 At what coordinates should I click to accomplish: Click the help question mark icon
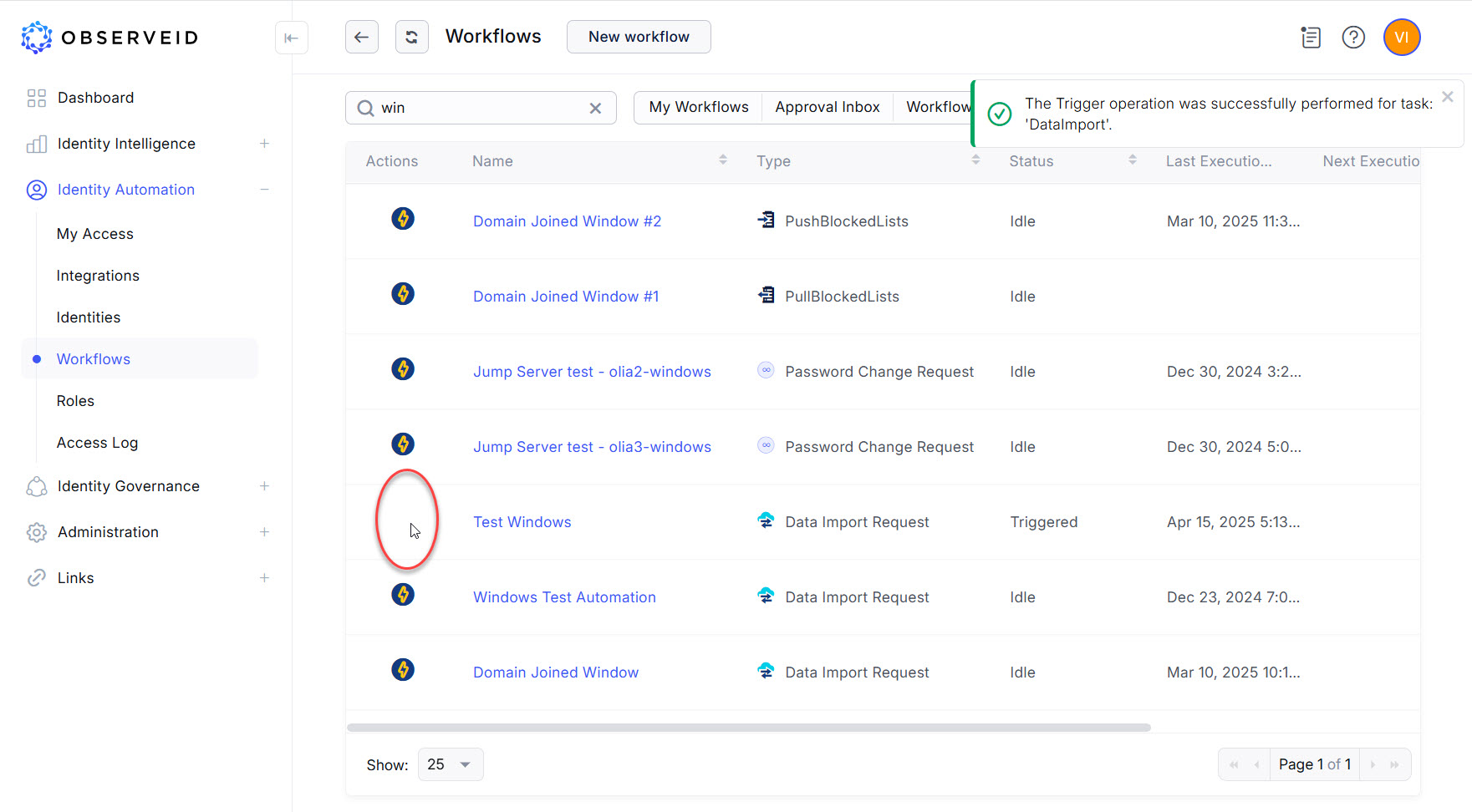(1353, 38)
